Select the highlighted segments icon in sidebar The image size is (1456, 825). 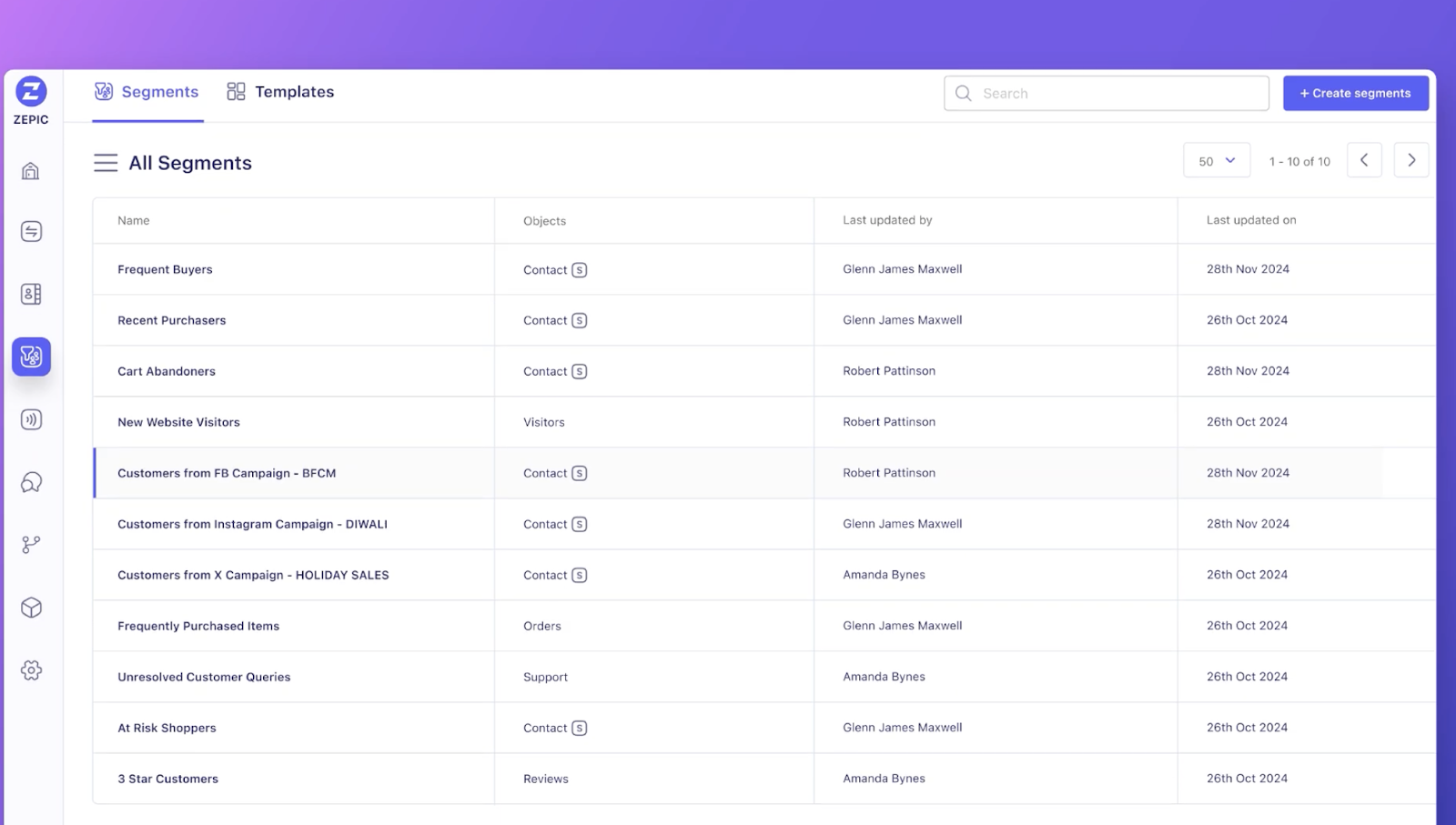point(31,357)
